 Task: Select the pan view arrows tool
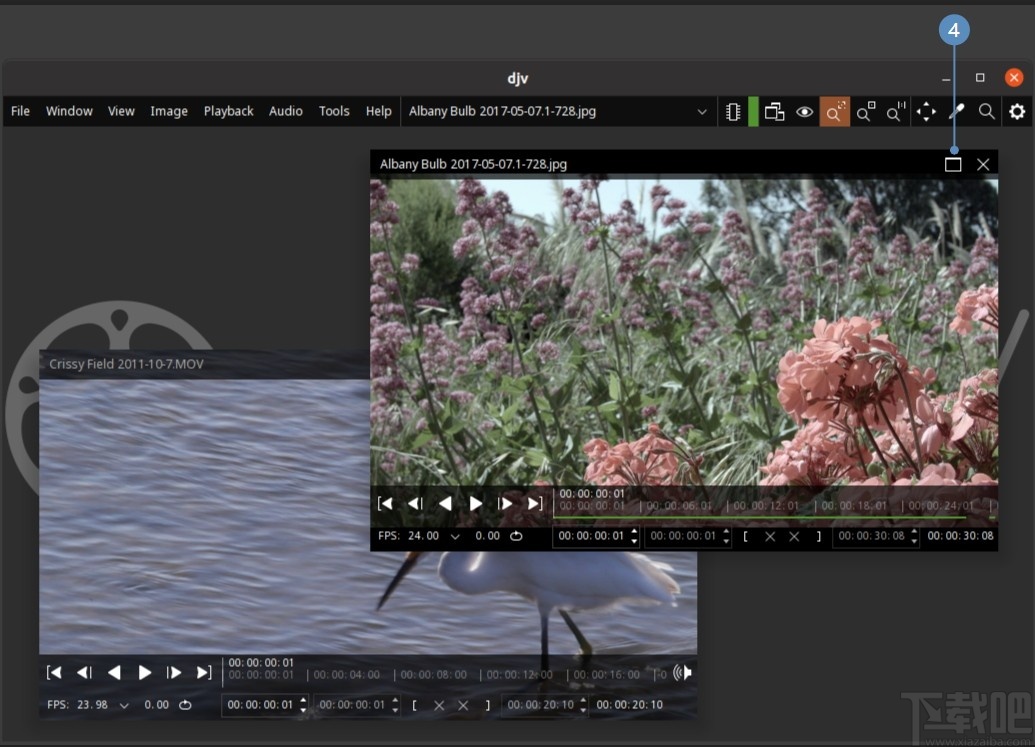[926, 112]
